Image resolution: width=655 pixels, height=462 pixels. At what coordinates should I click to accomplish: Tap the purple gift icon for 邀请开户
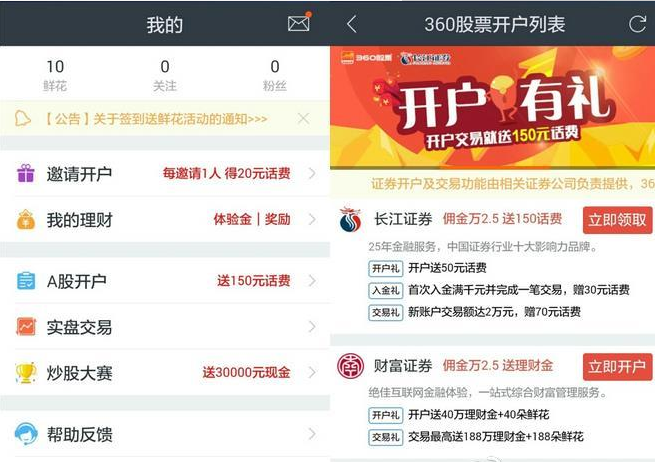(x=26, y=173)
